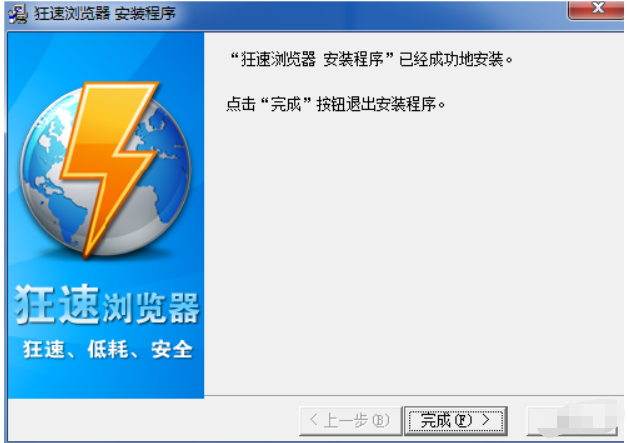
Task: Close the 狂速浏览器 installer window
Action: pos(596,9)
